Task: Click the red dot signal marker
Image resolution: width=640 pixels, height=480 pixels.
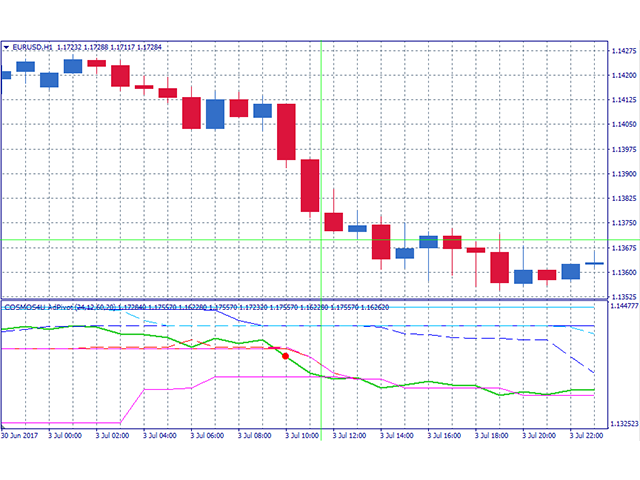Action: 286,355
